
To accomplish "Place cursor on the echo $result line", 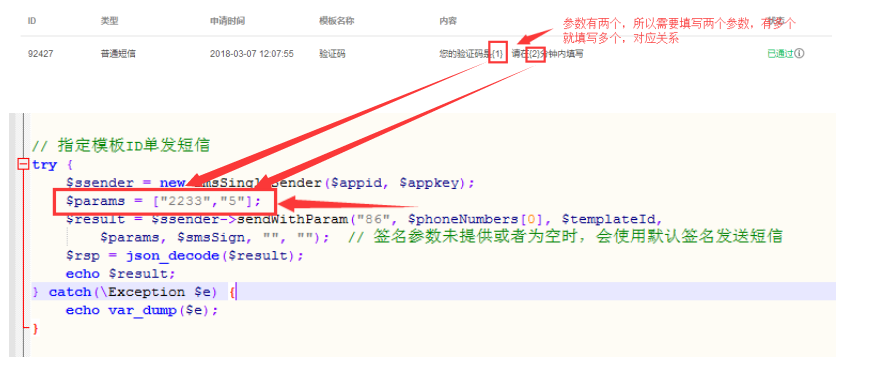I will coord(120,274).
